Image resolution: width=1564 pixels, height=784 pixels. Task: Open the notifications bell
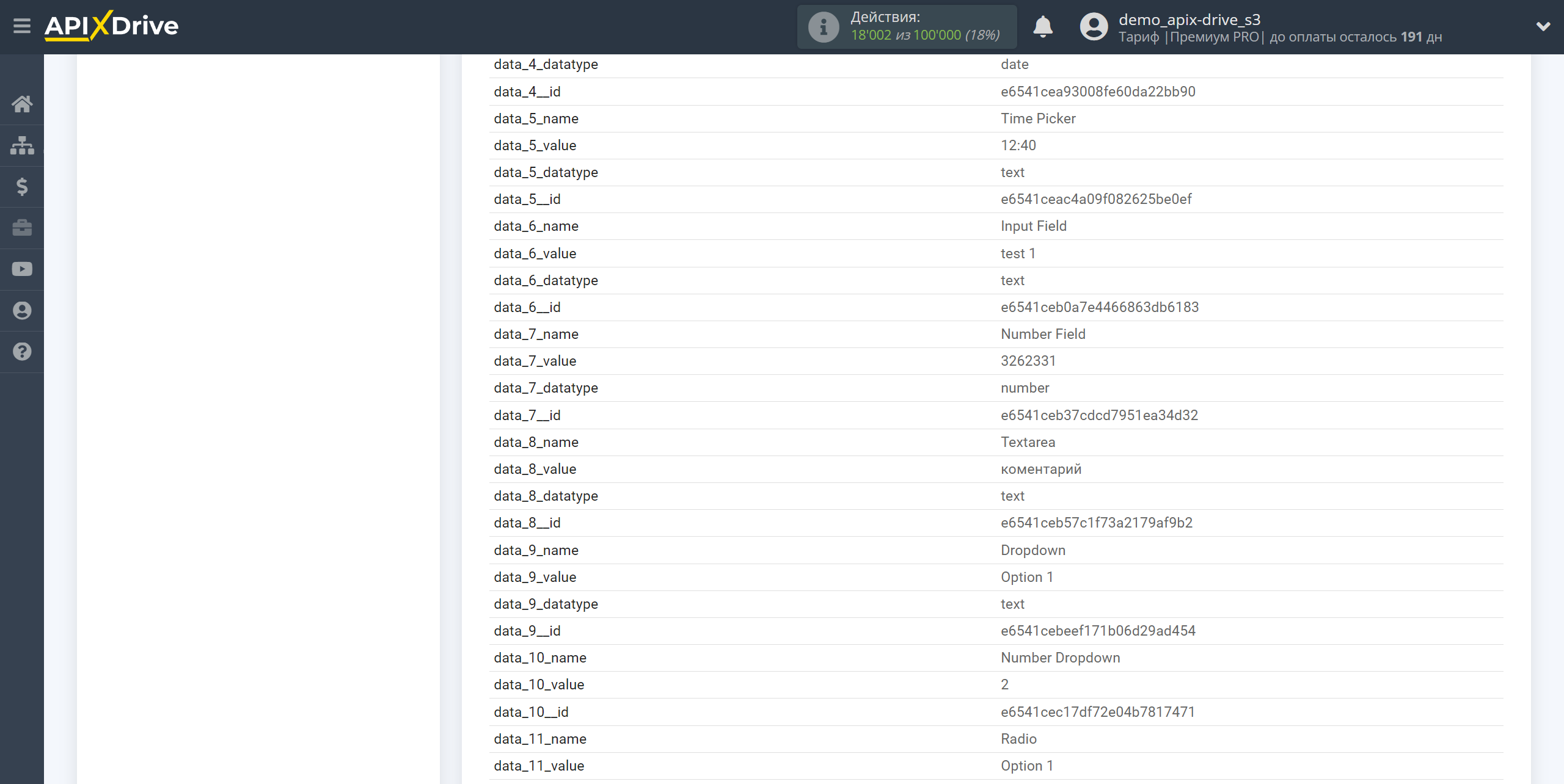1043,27
